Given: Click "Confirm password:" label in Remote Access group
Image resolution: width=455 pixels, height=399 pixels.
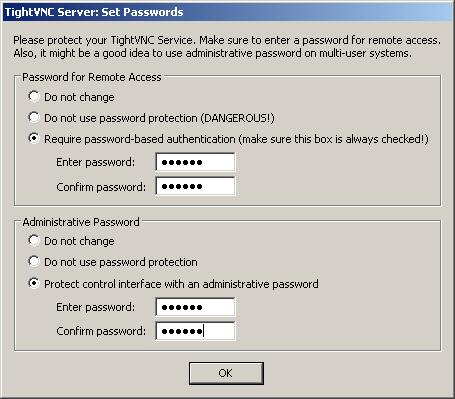Looking at the screenshot, I should 101,187.
